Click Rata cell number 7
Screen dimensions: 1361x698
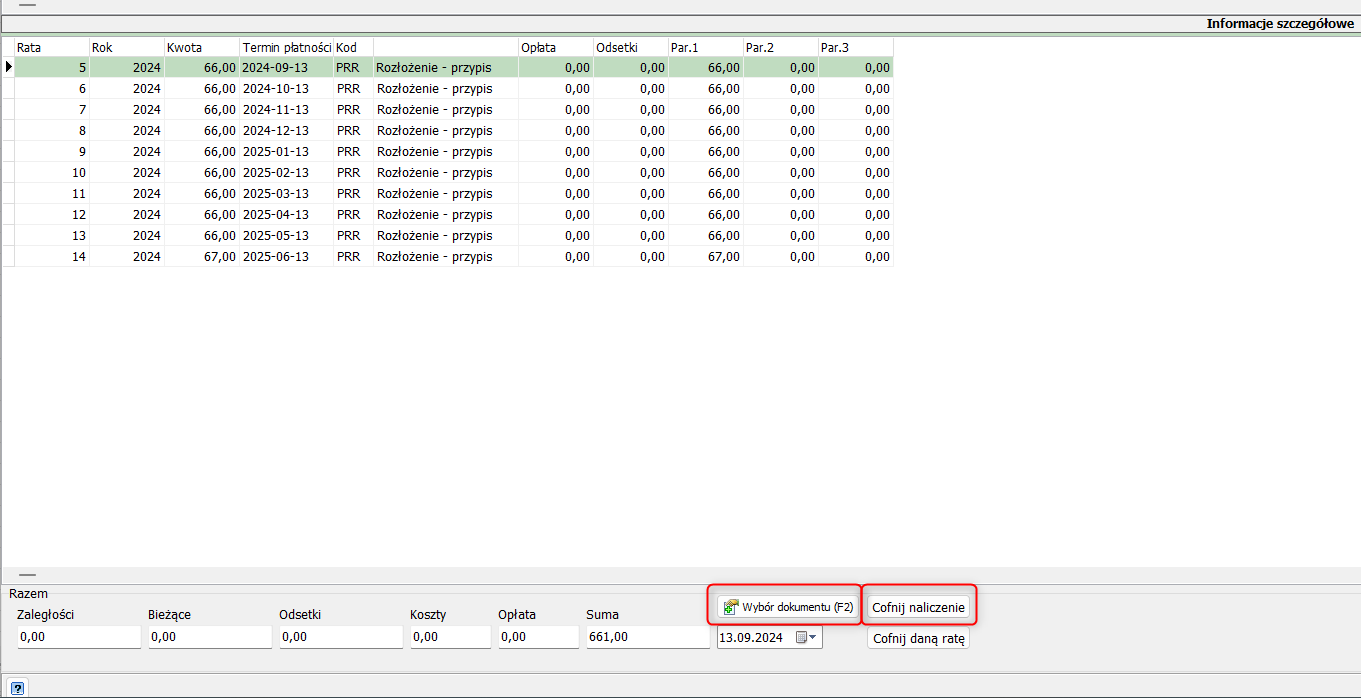[52, 110]
